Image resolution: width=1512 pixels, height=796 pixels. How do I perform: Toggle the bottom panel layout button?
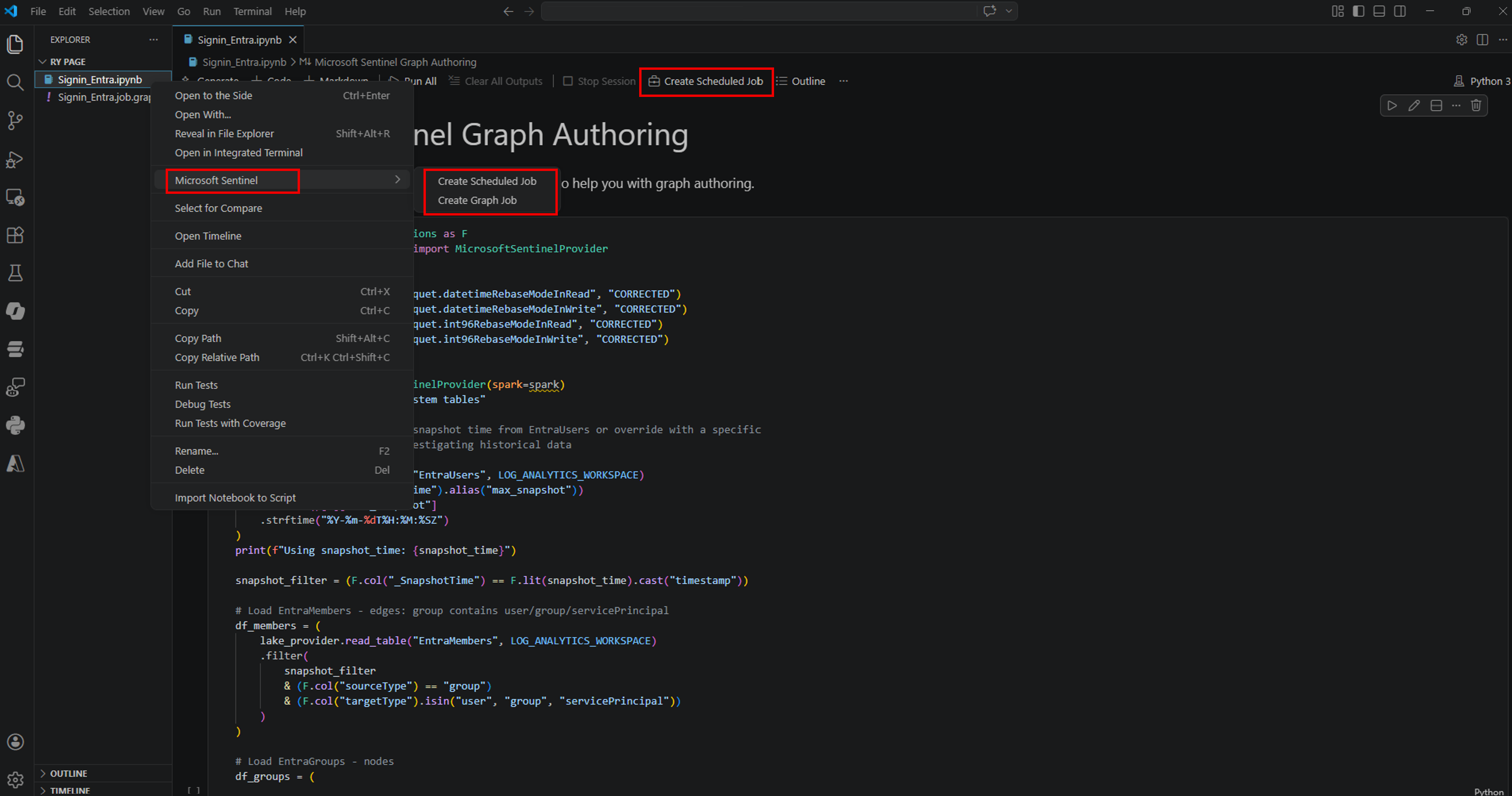click(1379, 11)
